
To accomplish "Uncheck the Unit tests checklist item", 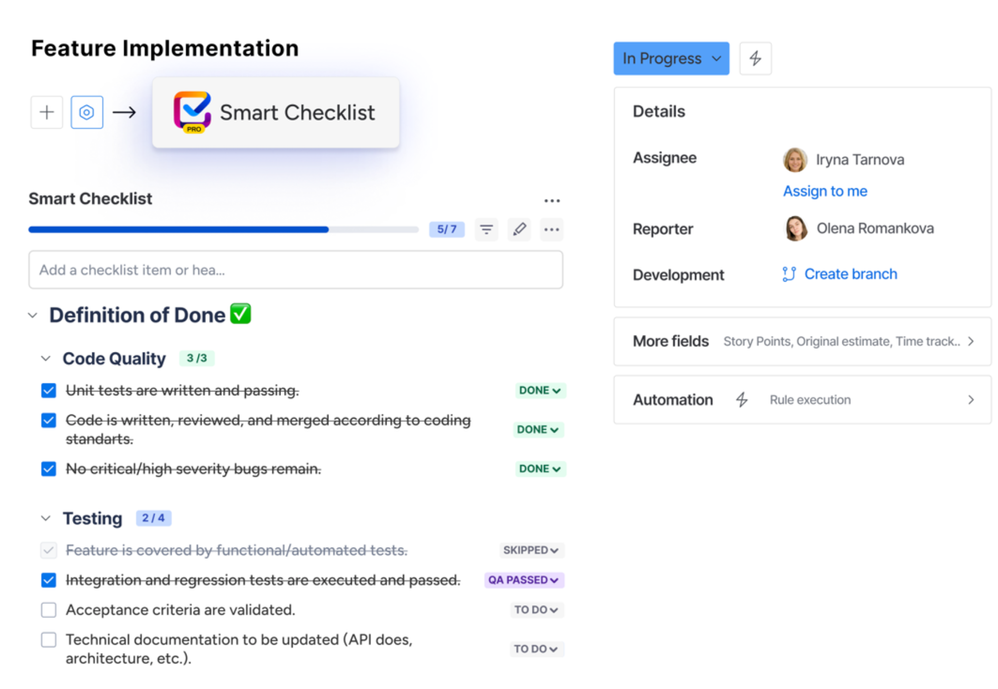I will pos(48,391).
